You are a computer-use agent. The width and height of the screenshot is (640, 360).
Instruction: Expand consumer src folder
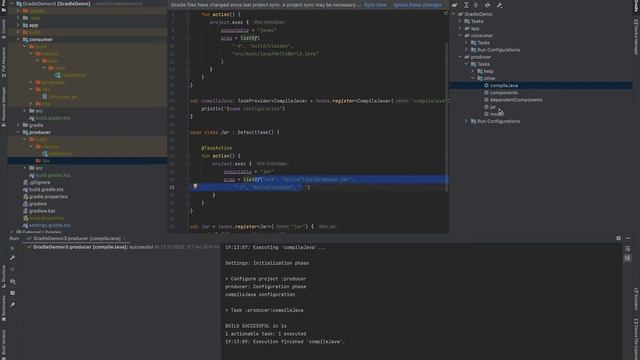24,111
